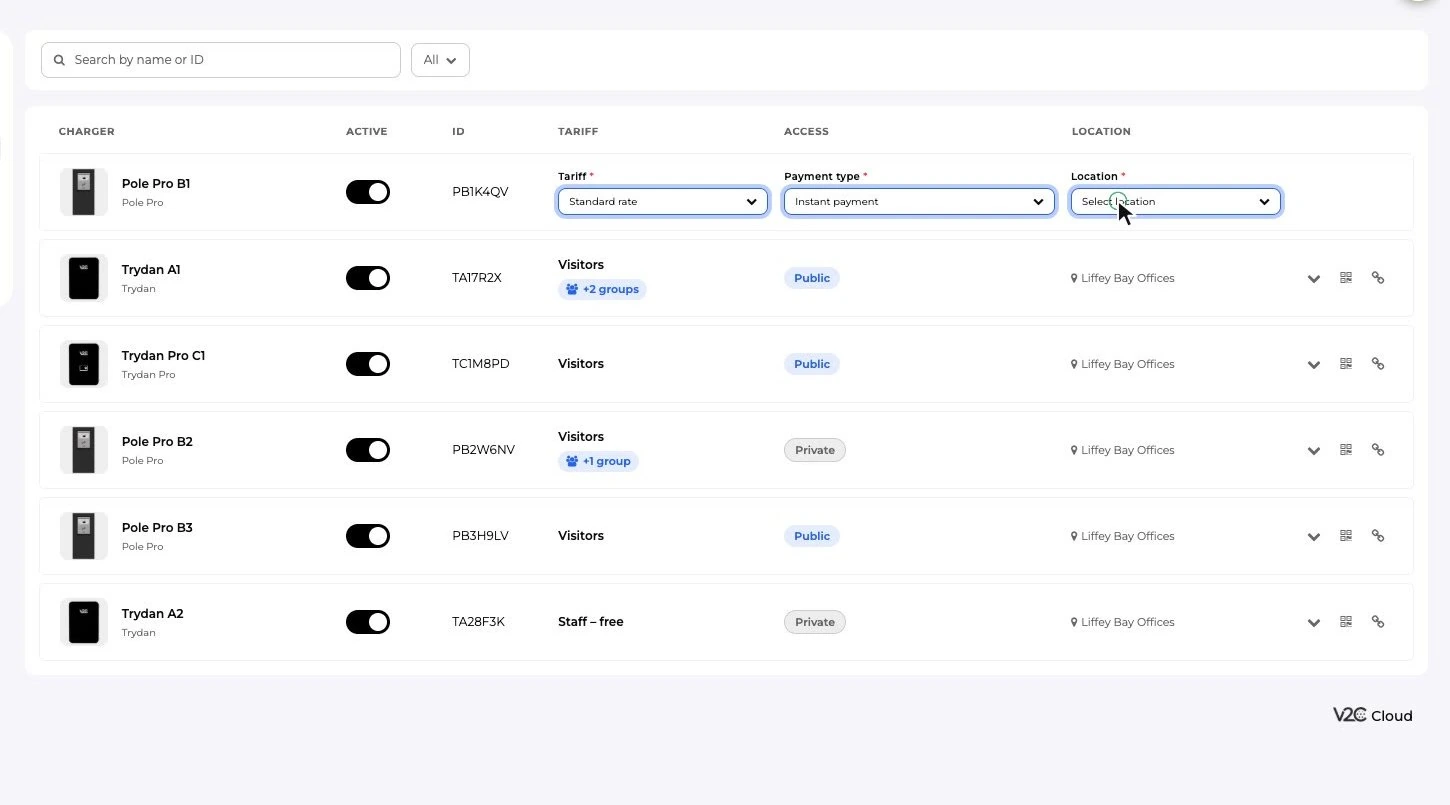Click location pin icon for Trydan A1
Screen dimensions: 1450x805
click(x=1074, y=278)
